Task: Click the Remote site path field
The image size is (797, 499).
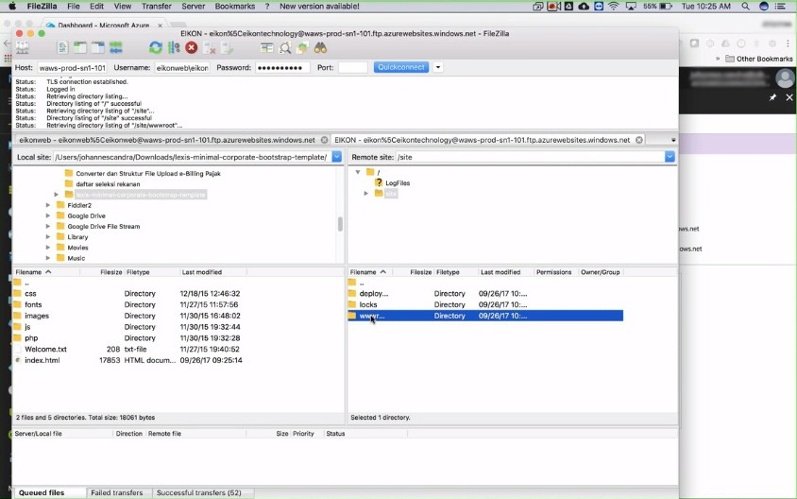Action: click(x=530, y=157)
